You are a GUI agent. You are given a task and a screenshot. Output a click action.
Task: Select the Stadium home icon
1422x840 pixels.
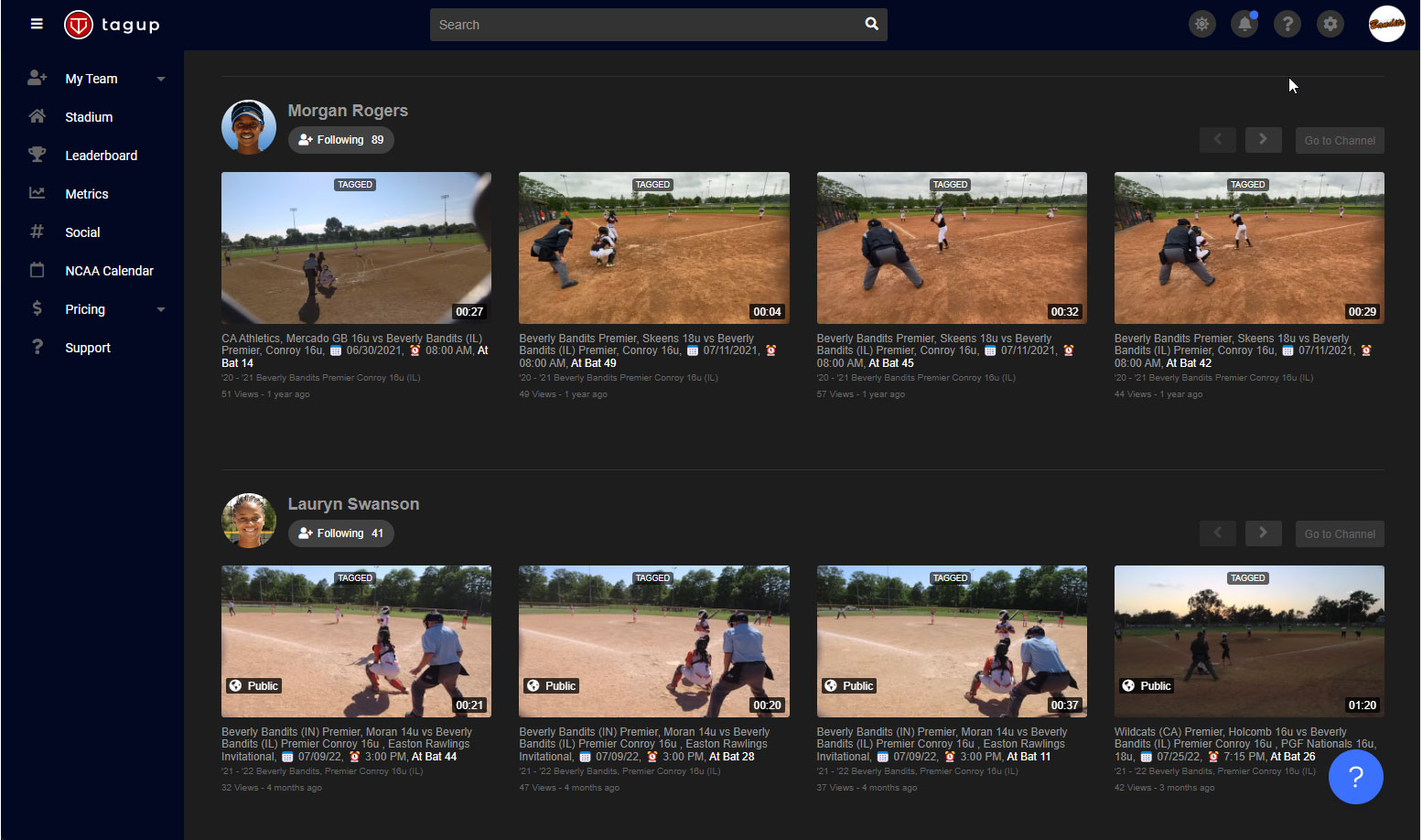click(37, 116)
